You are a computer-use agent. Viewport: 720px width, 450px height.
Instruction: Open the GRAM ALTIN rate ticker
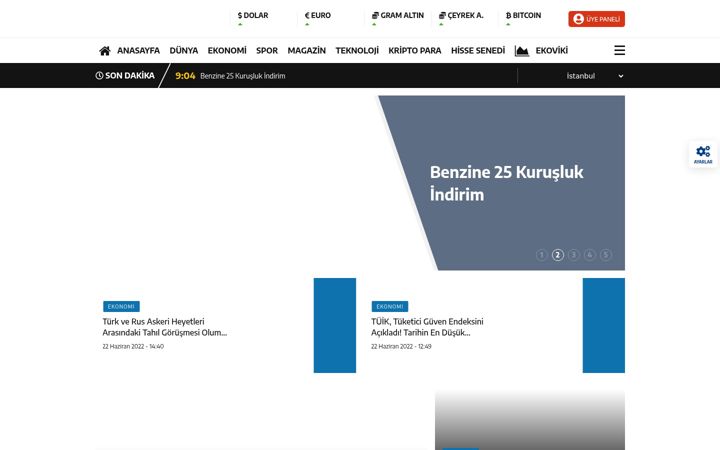tap(398, 18)
